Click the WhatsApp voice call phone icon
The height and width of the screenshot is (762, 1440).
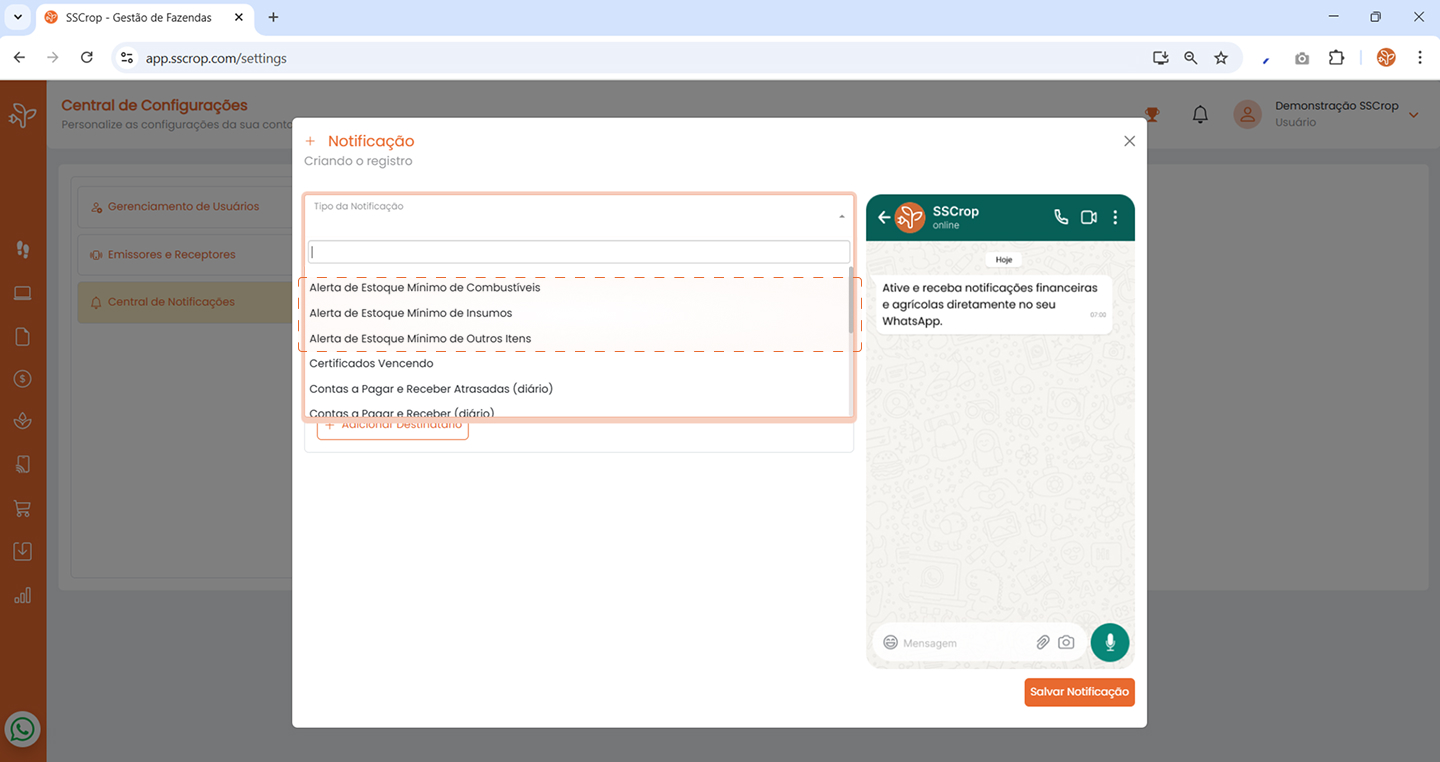[x=1061, y=217]
